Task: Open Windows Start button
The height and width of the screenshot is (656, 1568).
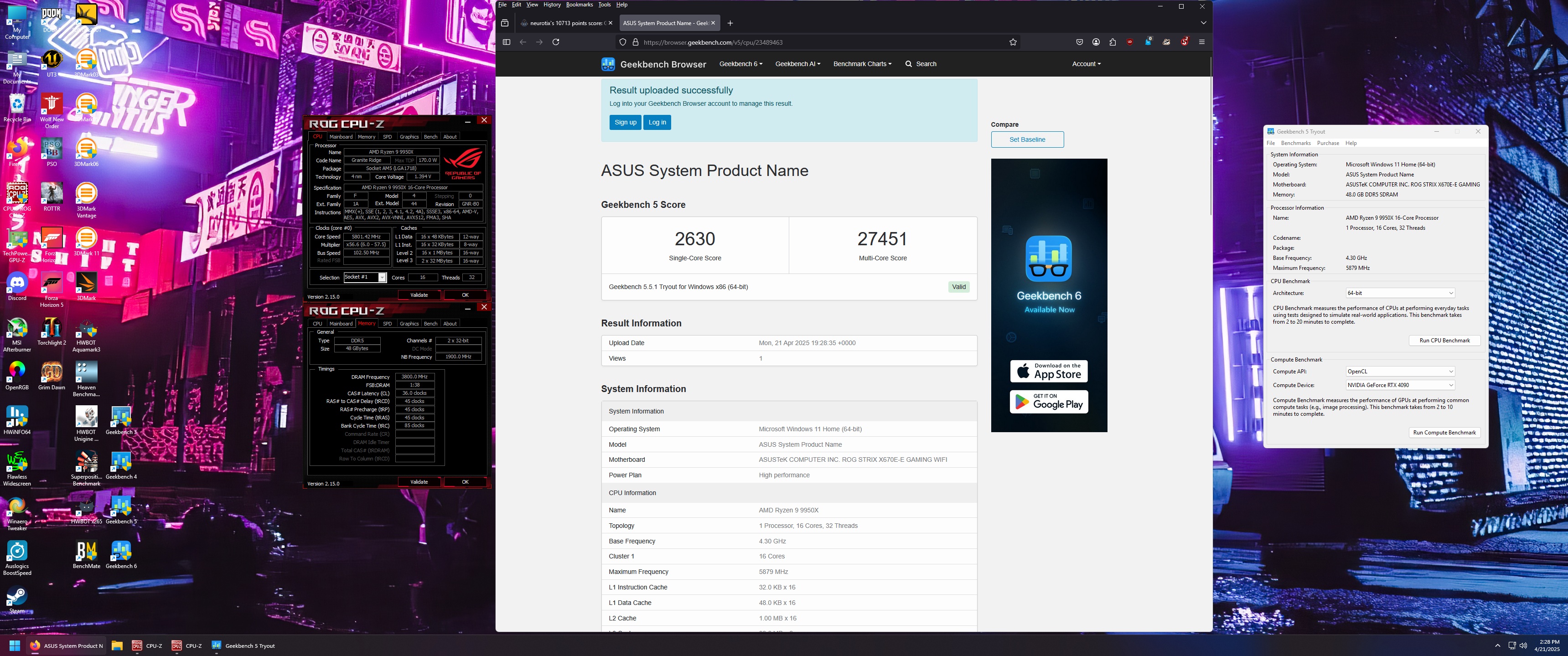Action: (x=15, y=646)
